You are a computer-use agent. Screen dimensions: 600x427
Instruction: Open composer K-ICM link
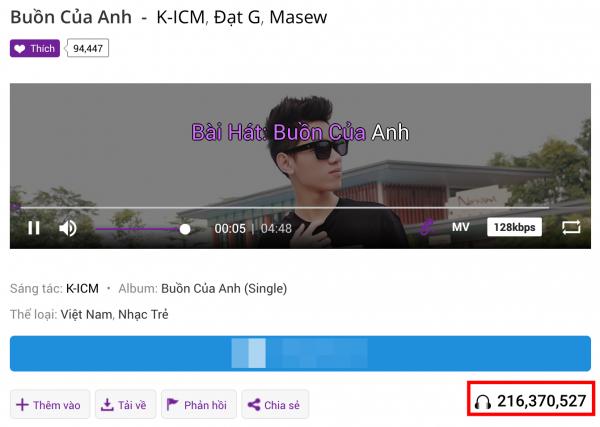82,288
